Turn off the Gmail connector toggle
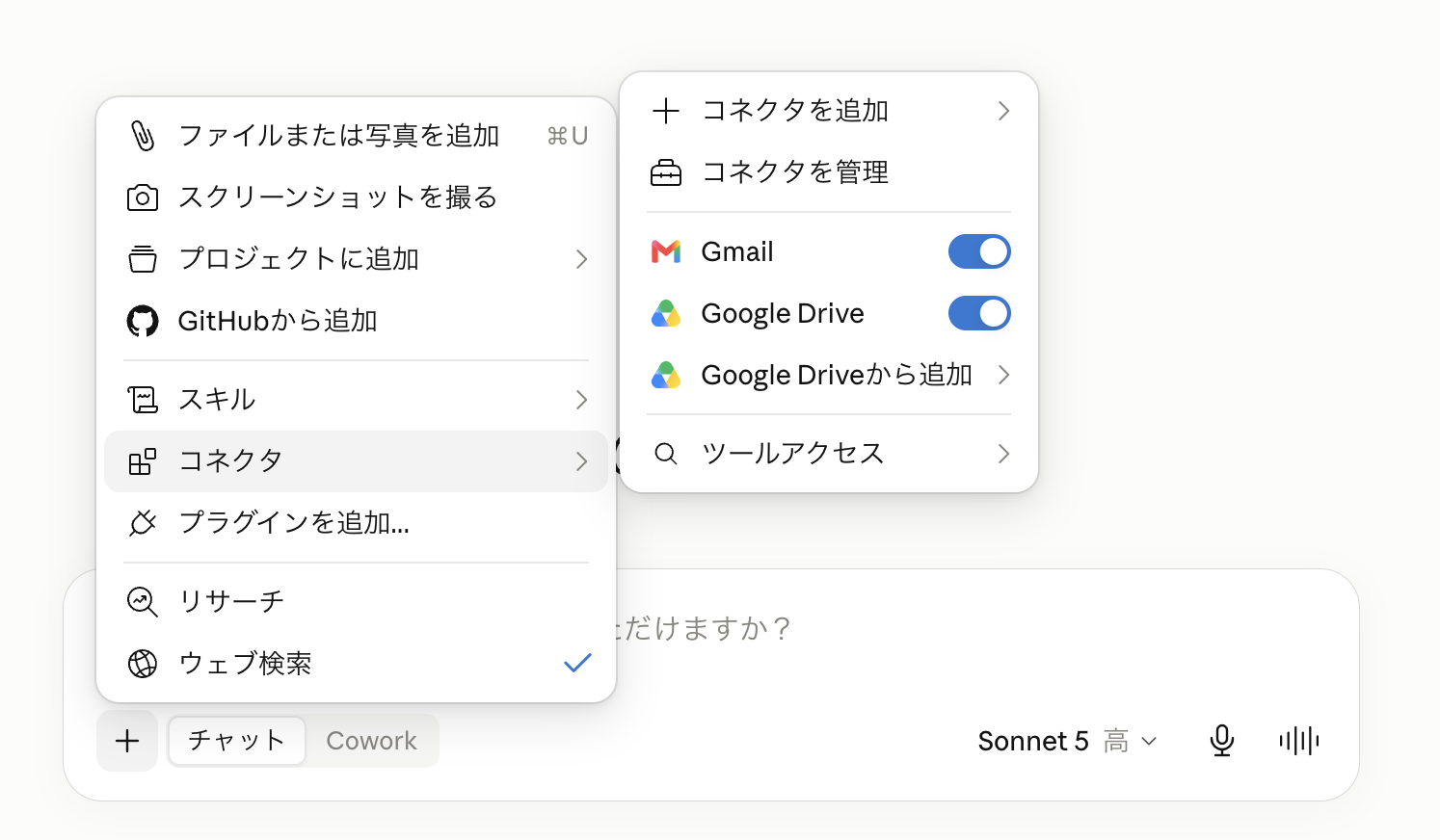Viewport: 1440px width, 840px height. tap(979, 251)
